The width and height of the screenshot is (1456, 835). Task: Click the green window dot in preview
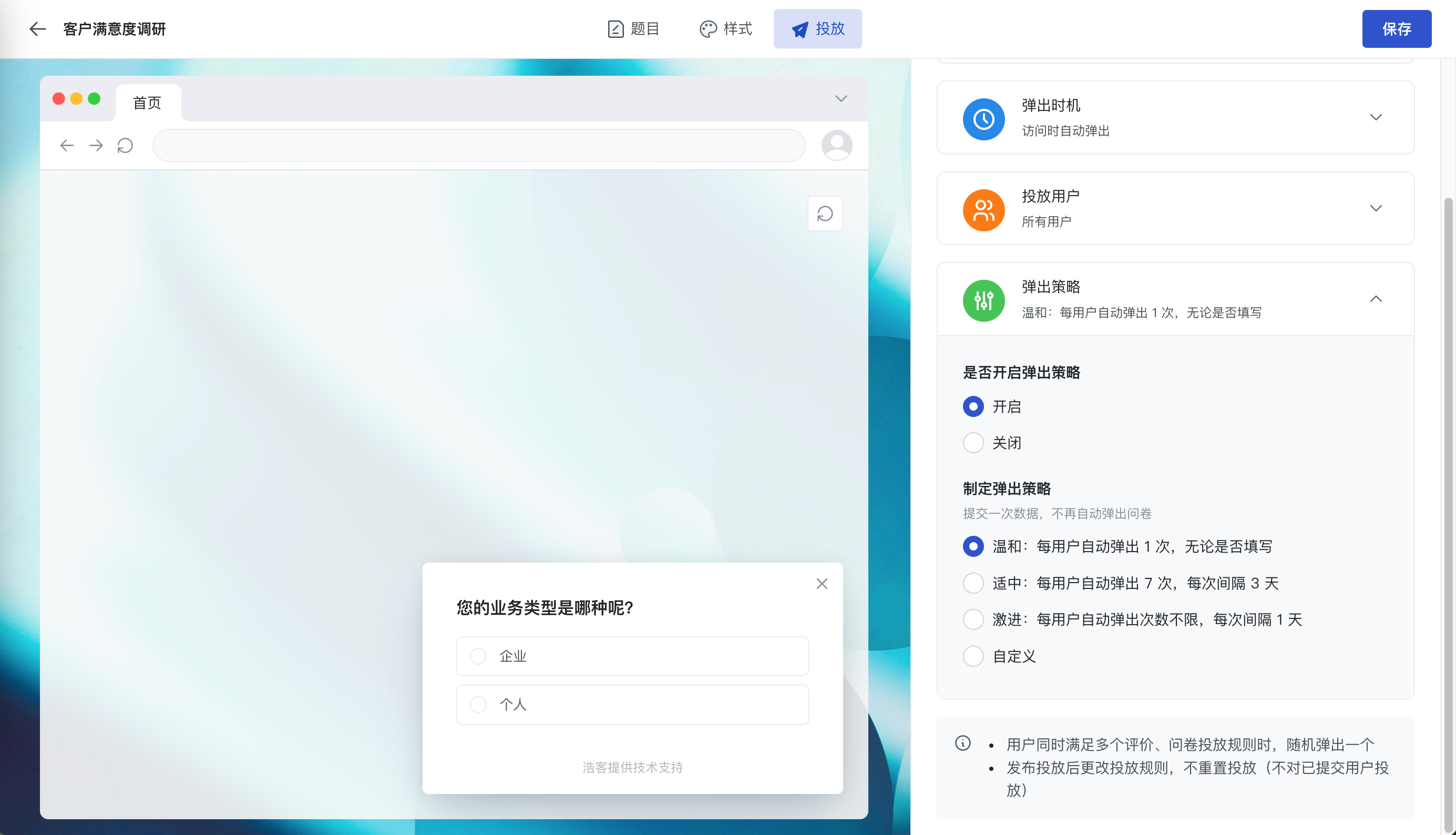[94, 99]
